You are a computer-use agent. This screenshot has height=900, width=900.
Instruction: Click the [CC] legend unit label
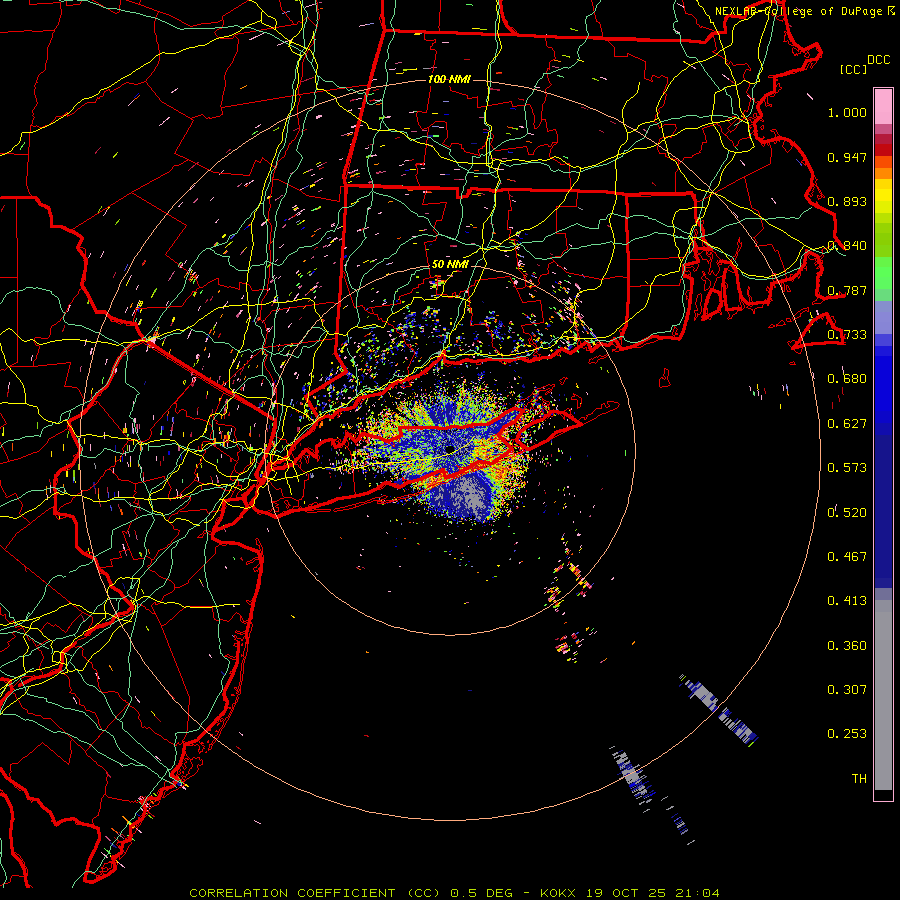pos(853,69)
